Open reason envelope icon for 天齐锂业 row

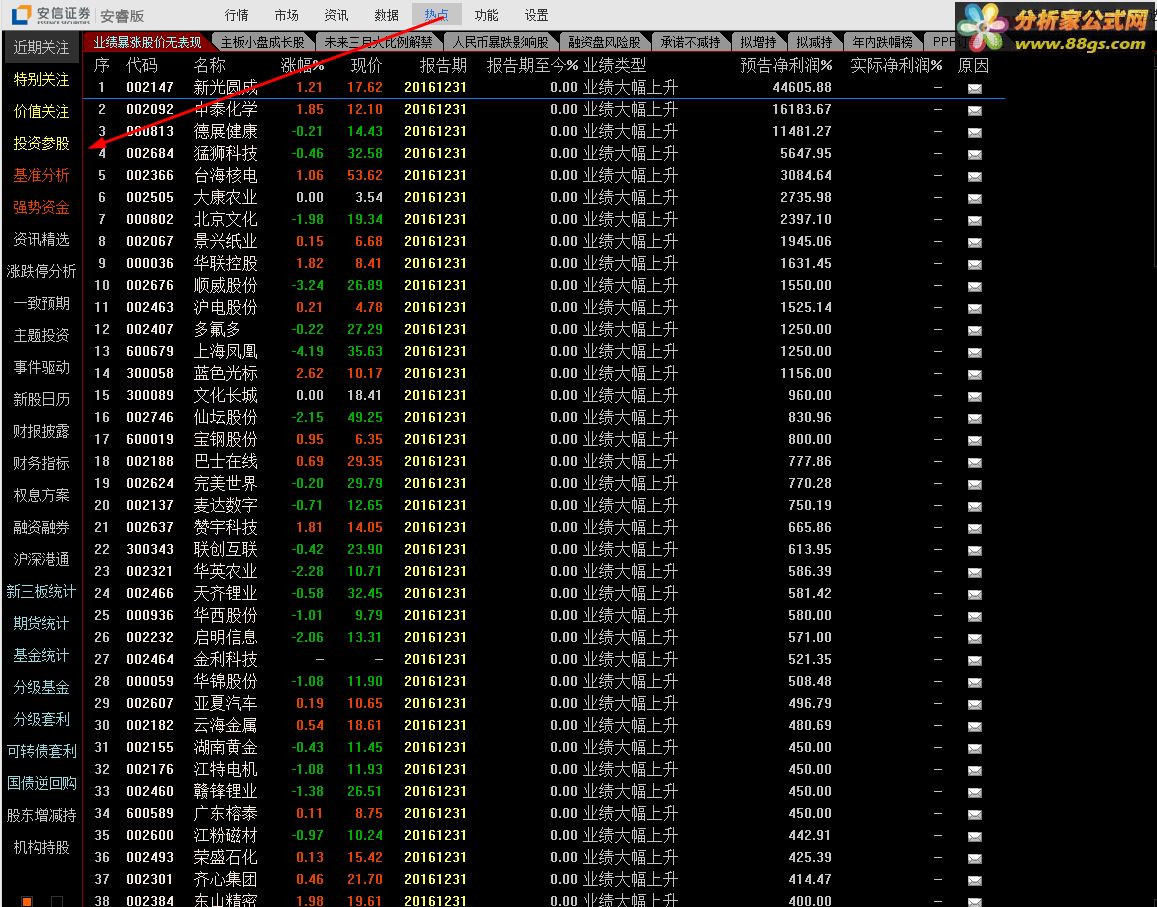(975, 594)
